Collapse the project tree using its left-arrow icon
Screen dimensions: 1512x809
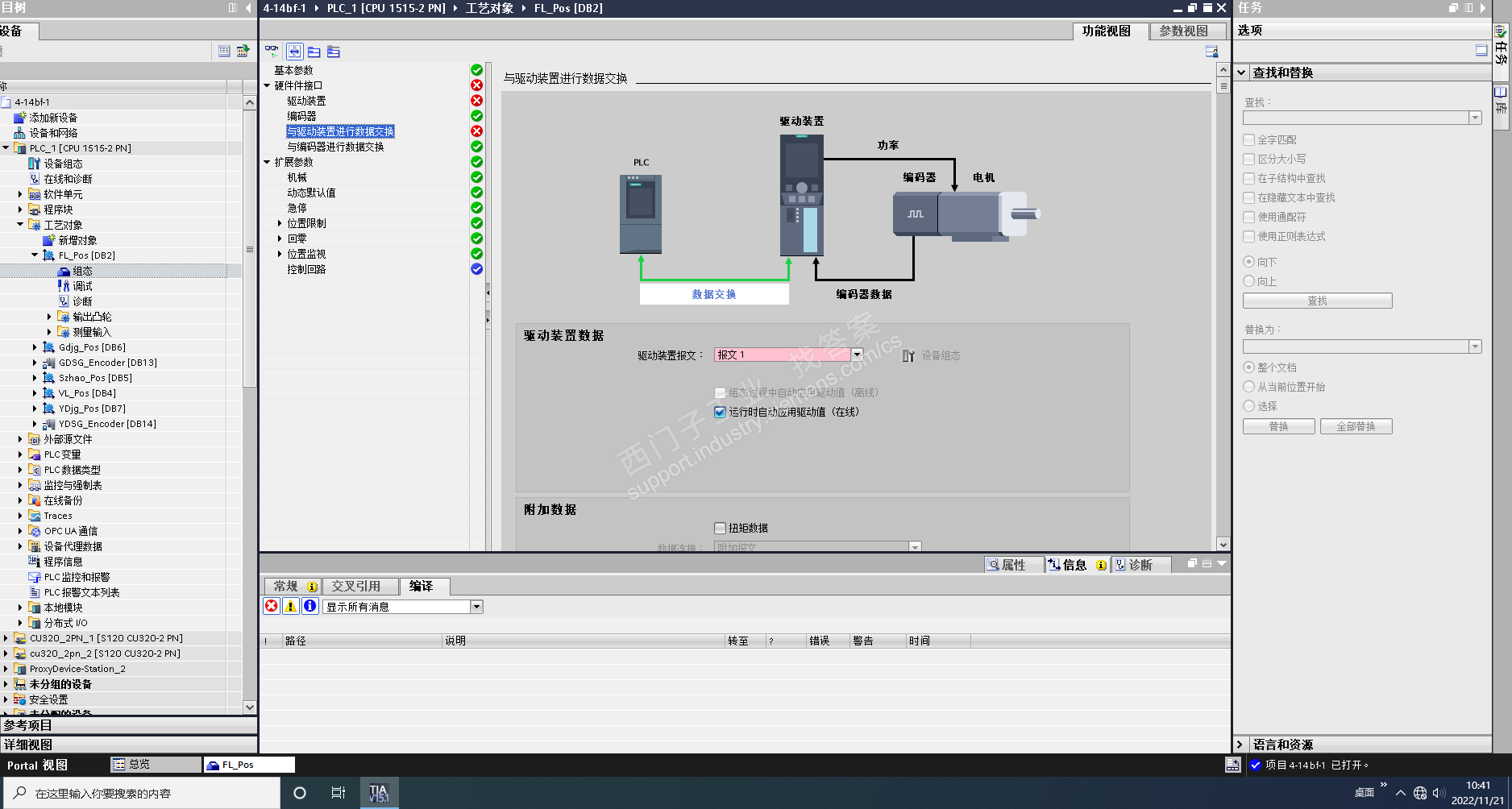248,8
